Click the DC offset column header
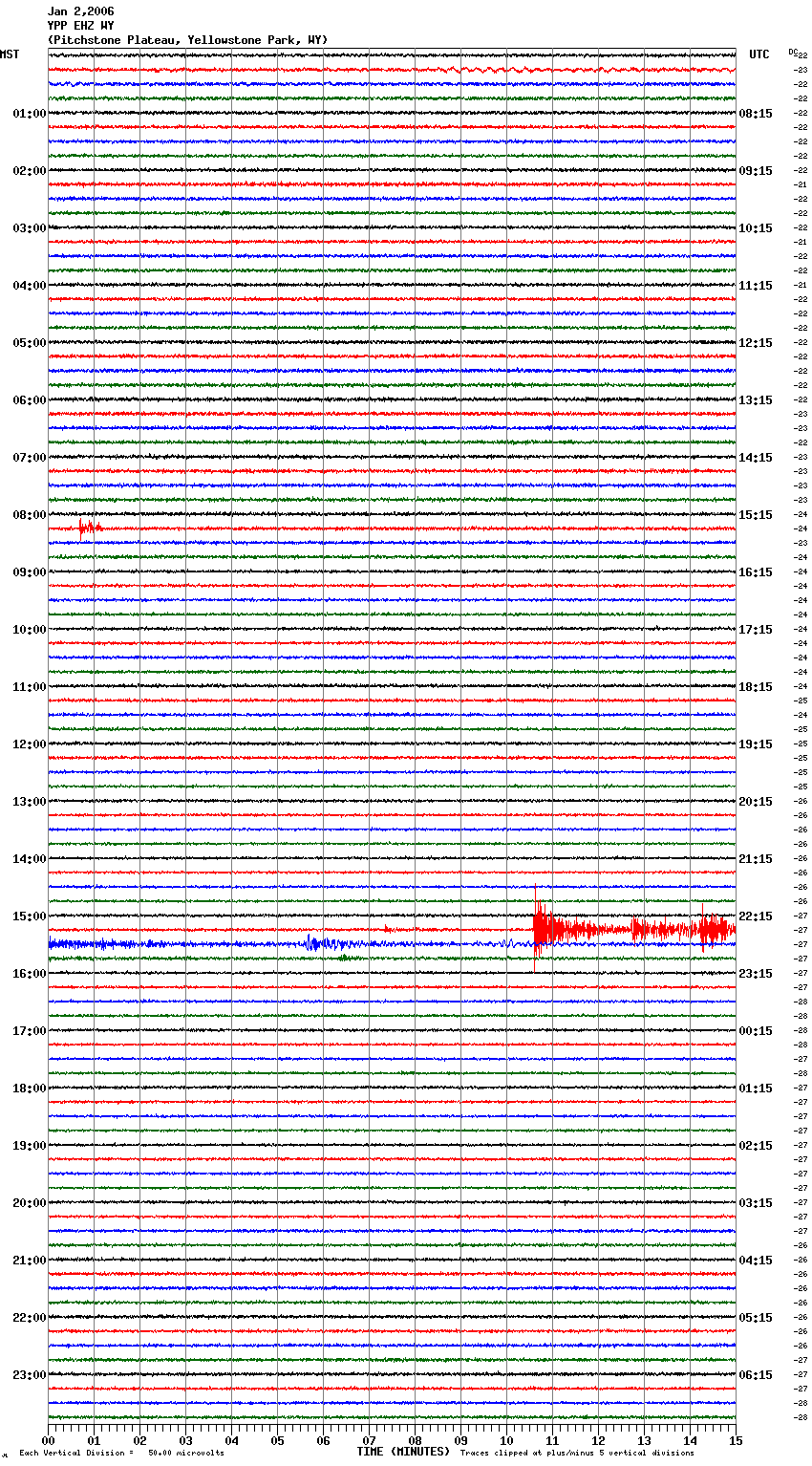Viewport: 812px width, 1466px height. point(793,52)
